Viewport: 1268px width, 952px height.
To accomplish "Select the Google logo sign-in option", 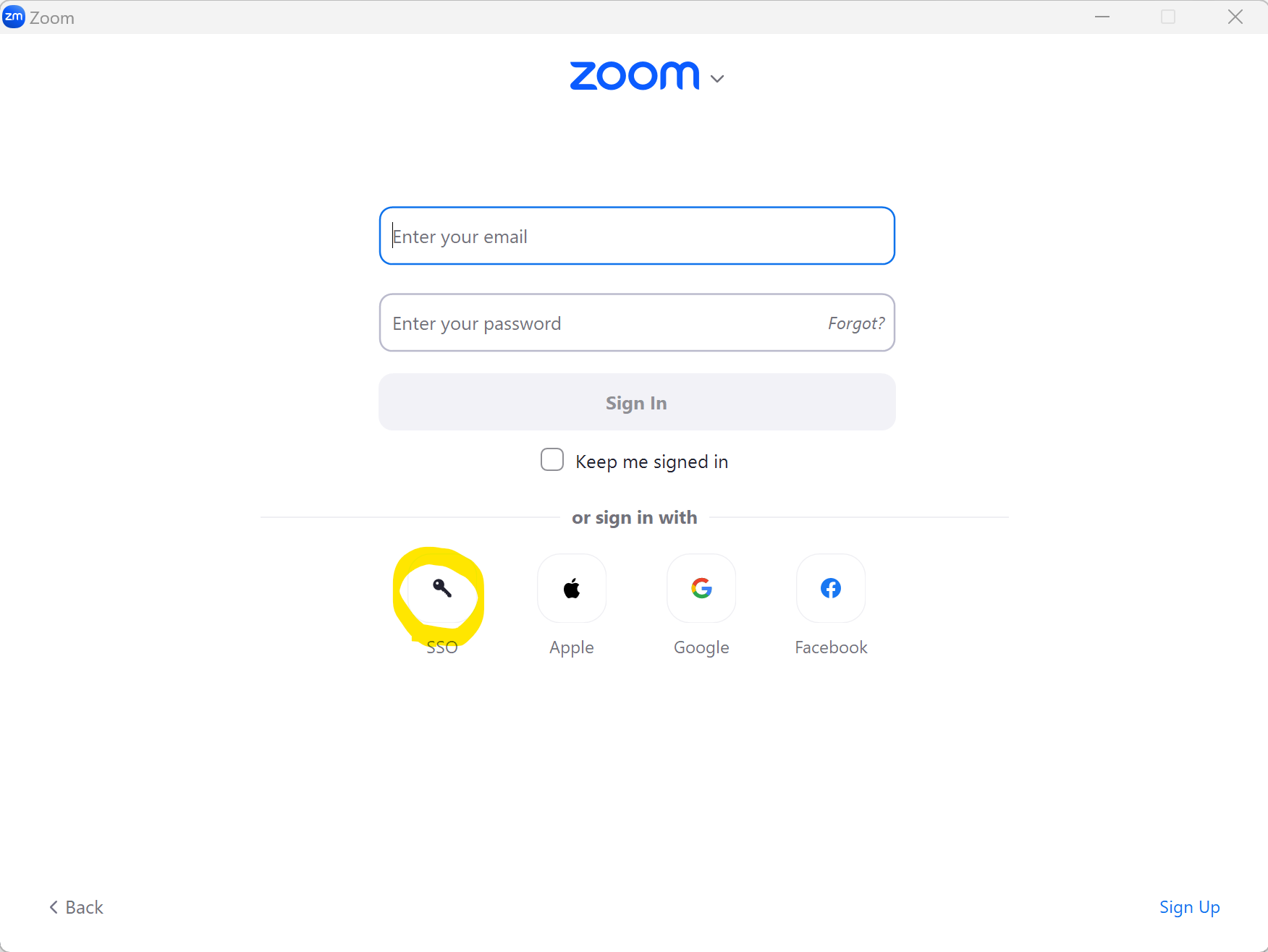I will click(x=701, y=588).
